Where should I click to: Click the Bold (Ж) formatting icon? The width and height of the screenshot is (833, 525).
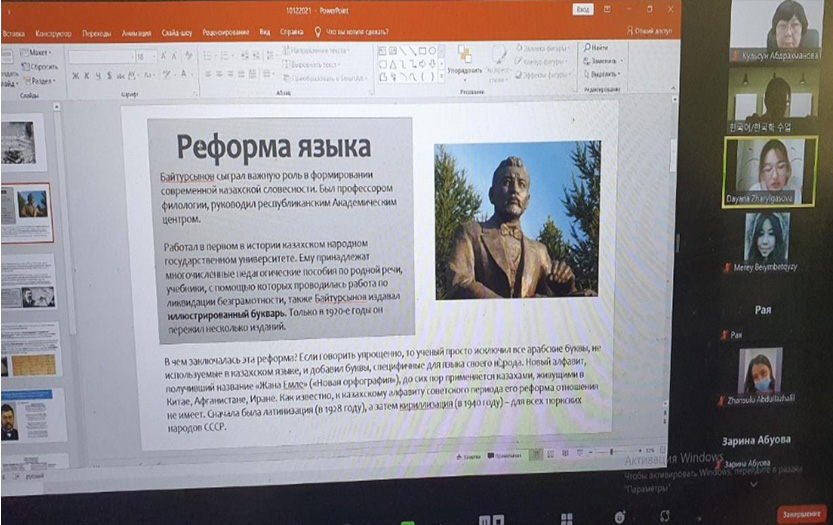point(74,75)
